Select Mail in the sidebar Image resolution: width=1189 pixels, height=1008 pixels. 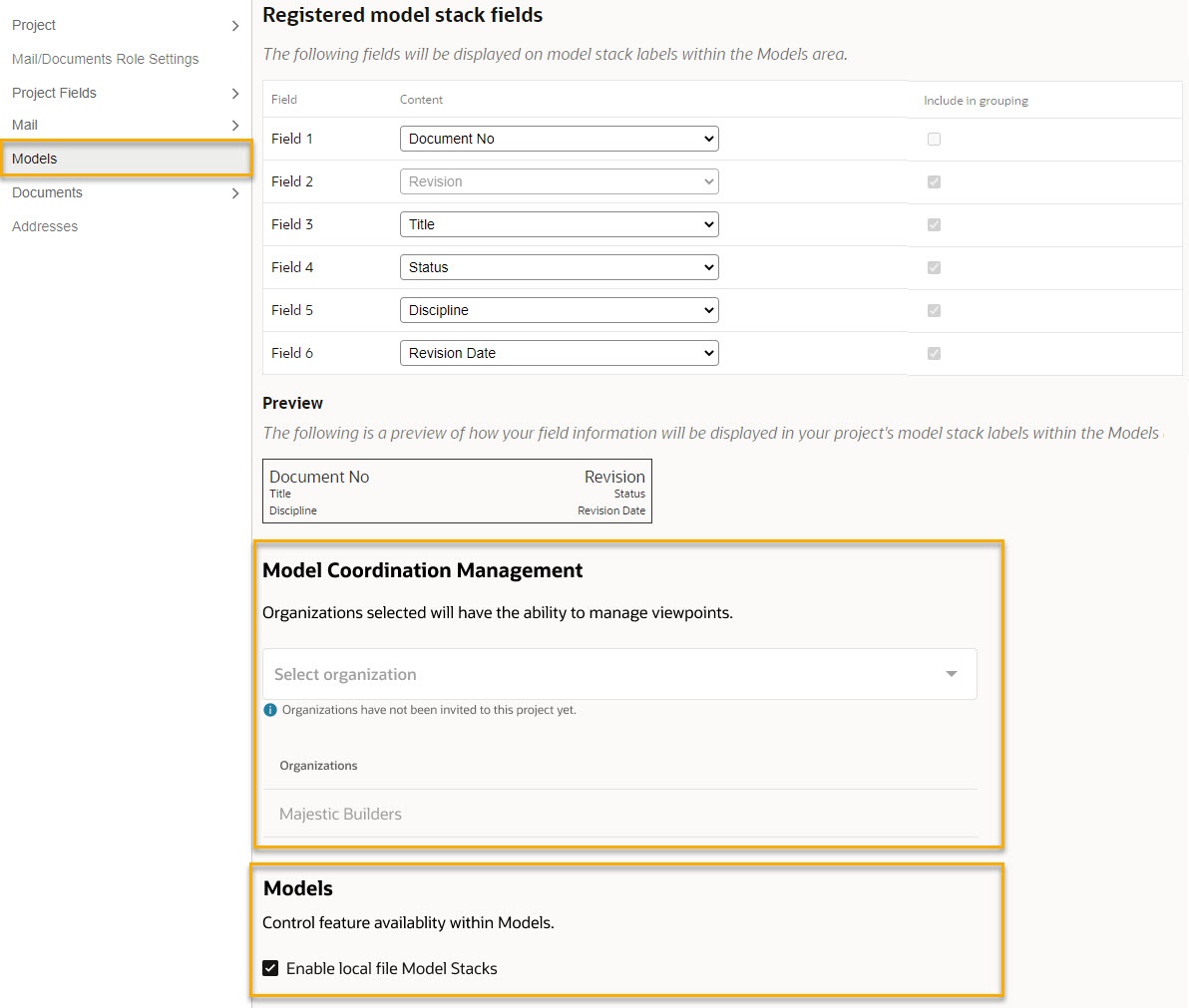[x=25, y=125]
